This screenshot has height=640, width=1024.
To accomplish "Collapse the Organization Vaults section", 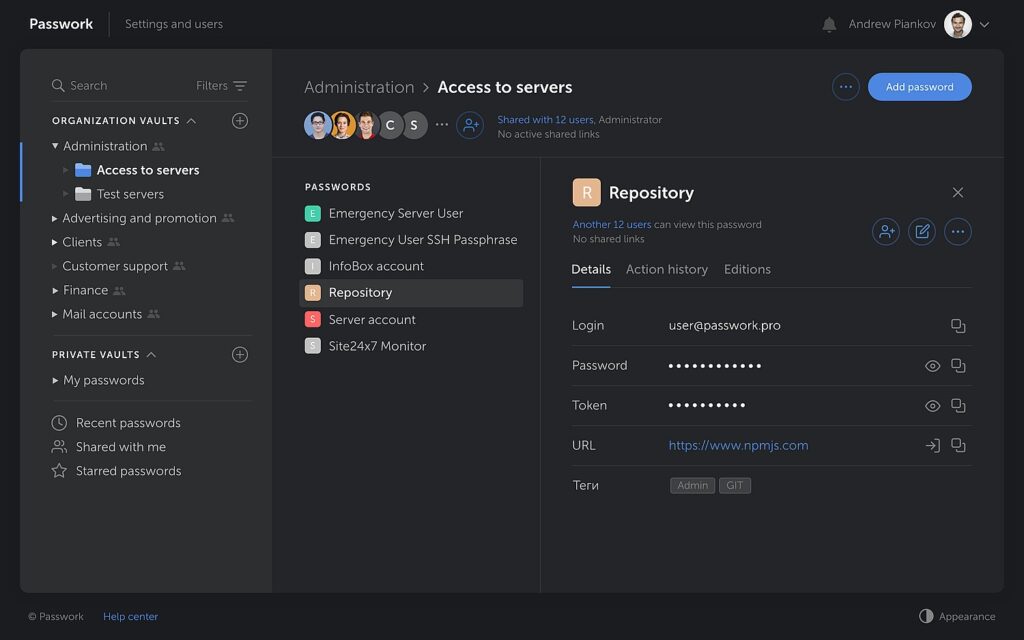I will click(x=191, y=121).
